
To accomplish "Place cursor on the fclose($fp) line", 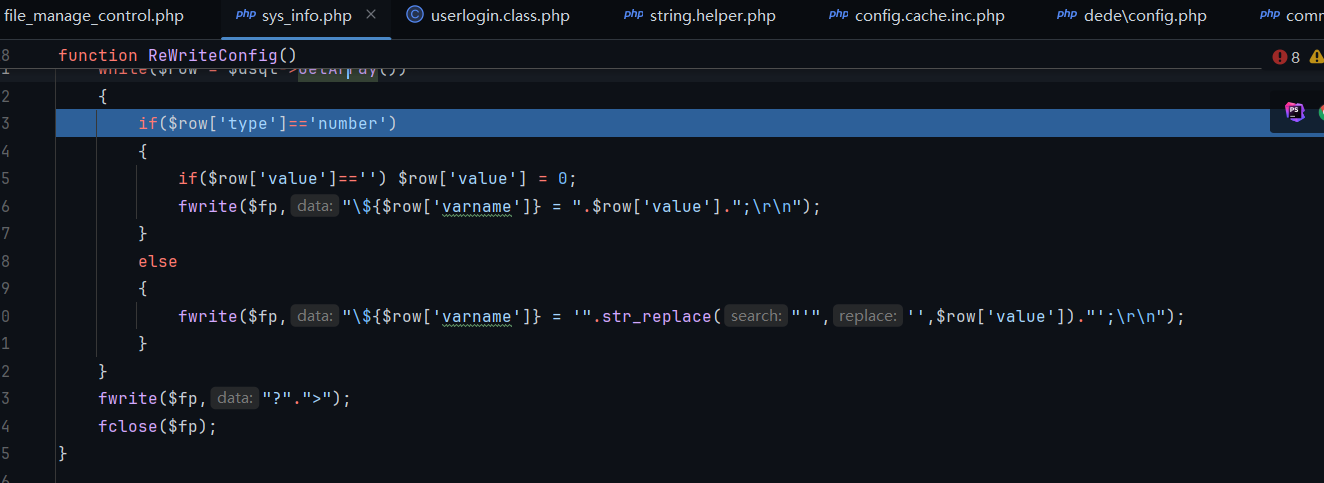I will (157, 426).
